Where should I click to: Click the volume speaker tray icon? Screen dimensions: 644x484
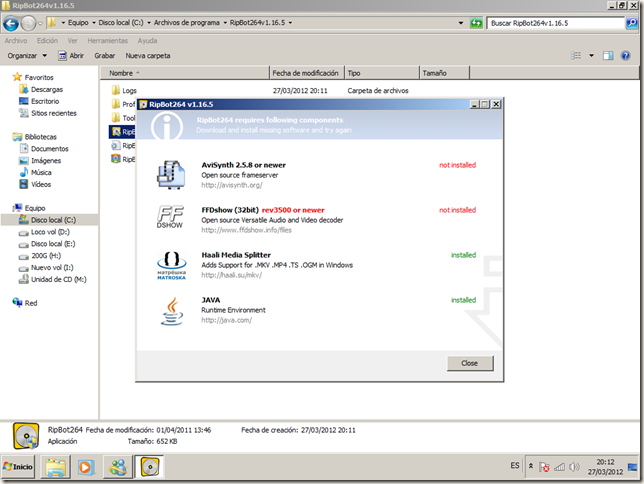point(574,467)
